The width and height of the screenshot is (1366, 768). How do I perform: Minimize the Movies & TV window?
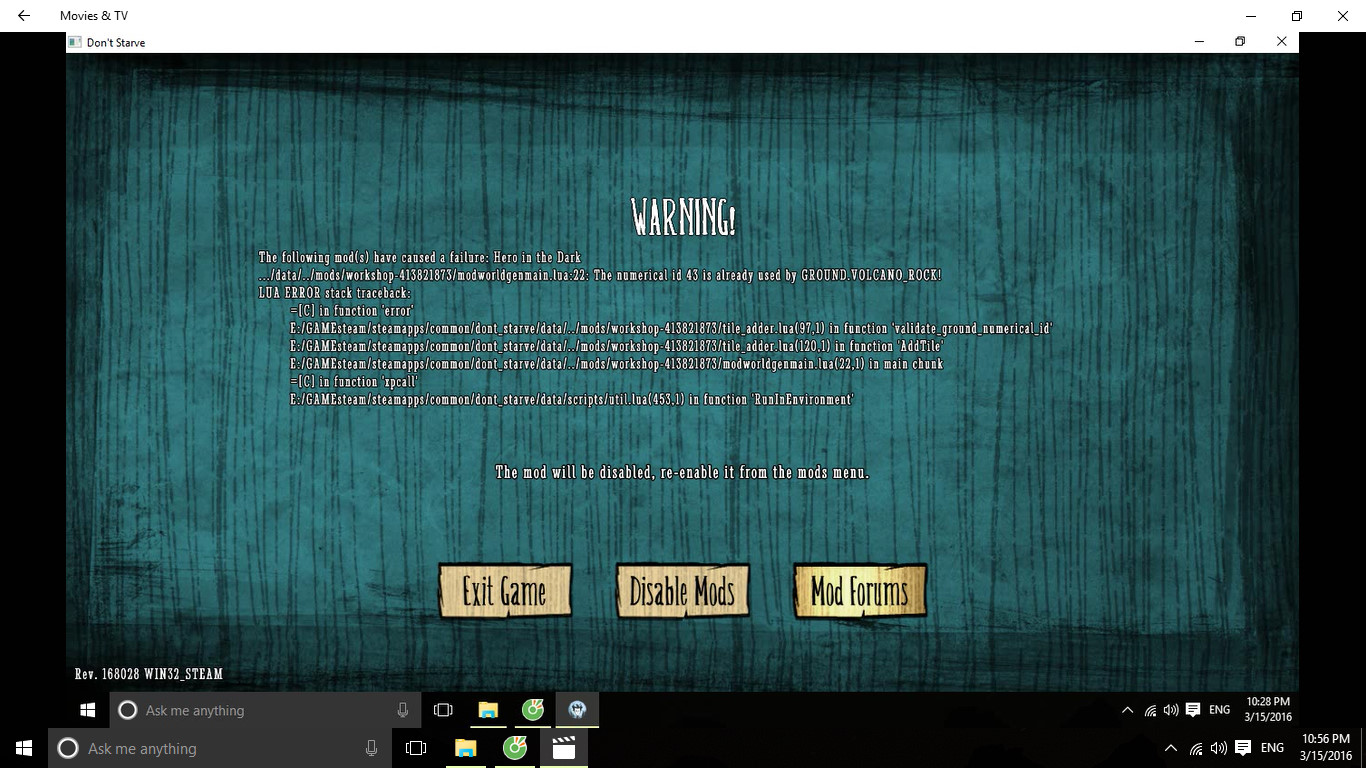coord(1250,16)
